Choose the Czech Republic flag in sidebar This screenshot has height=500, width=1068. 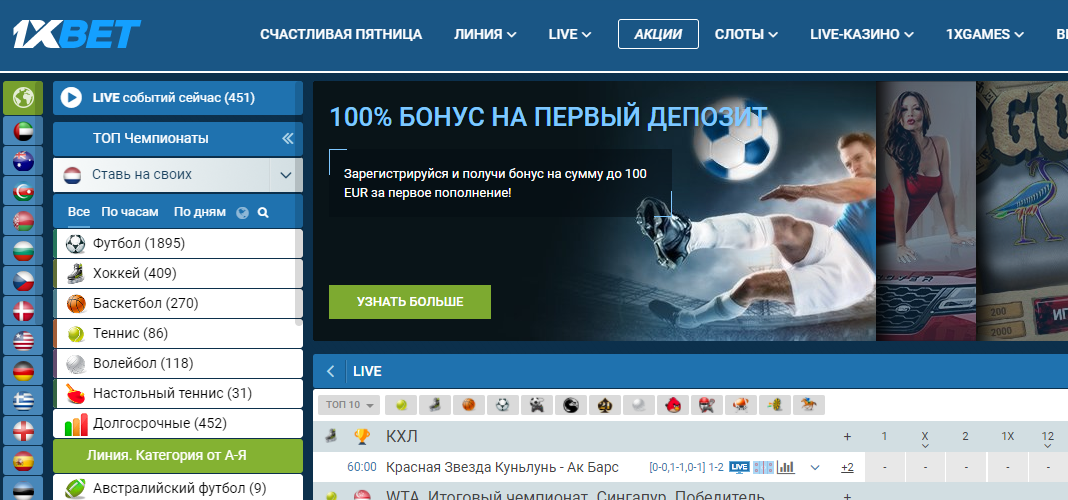click(x=23, y=281)
